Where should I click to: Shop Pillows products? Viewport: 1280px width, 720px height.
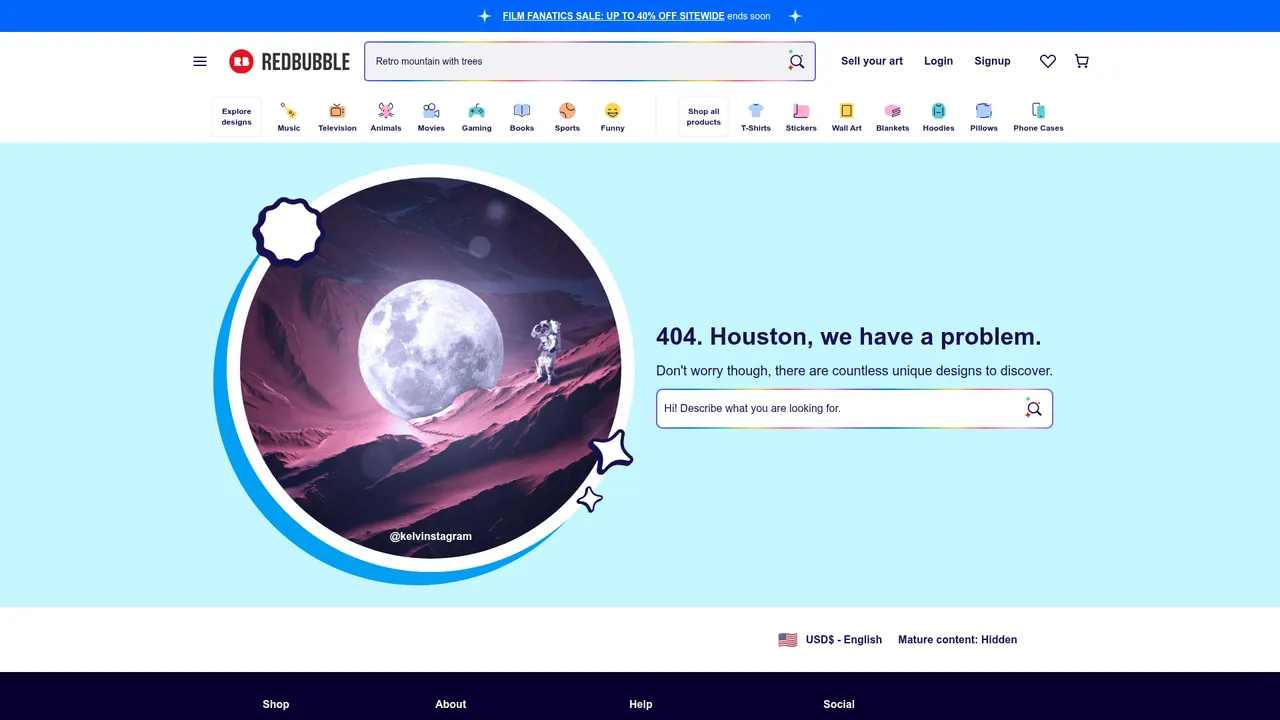984,117
